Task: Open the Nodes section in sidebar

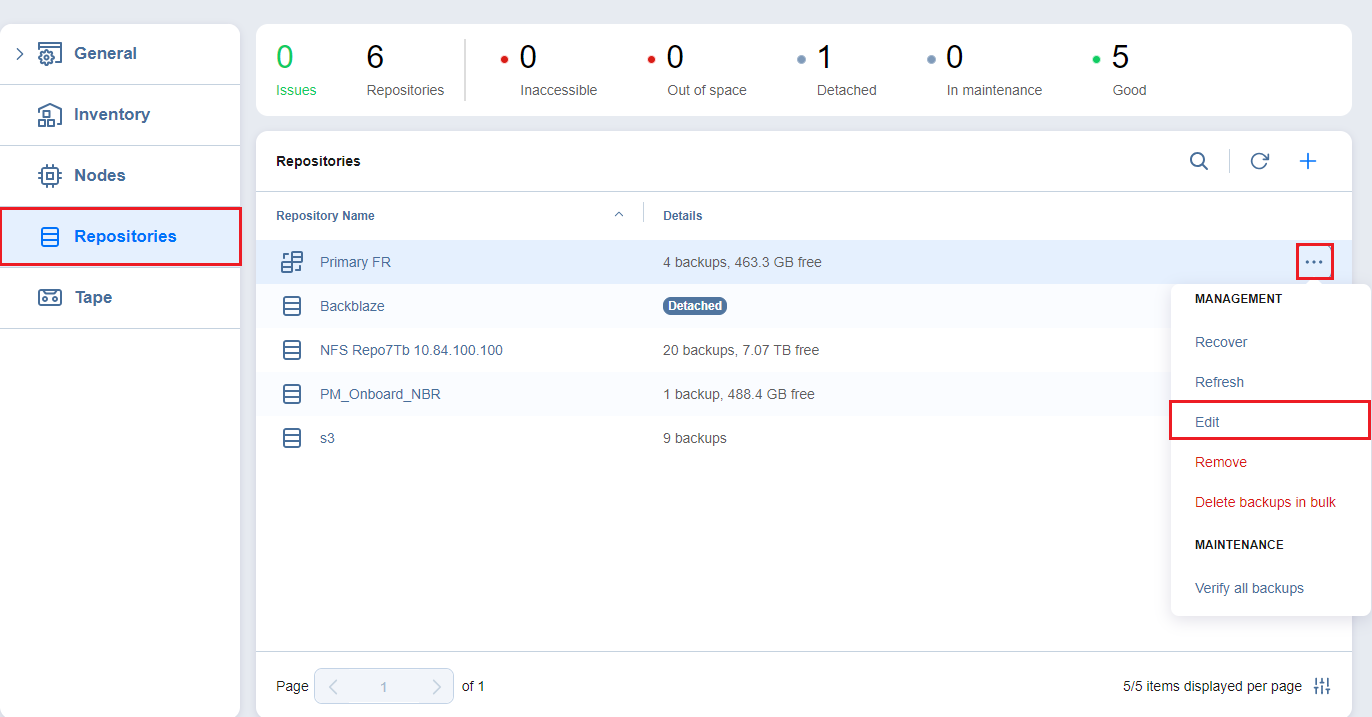Action: (99, 176)
